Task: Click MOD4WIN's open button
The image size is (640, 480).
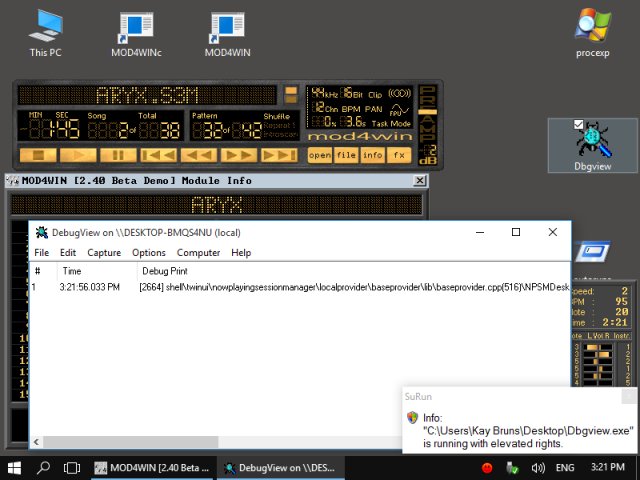Action: click(x=320, y=155)
